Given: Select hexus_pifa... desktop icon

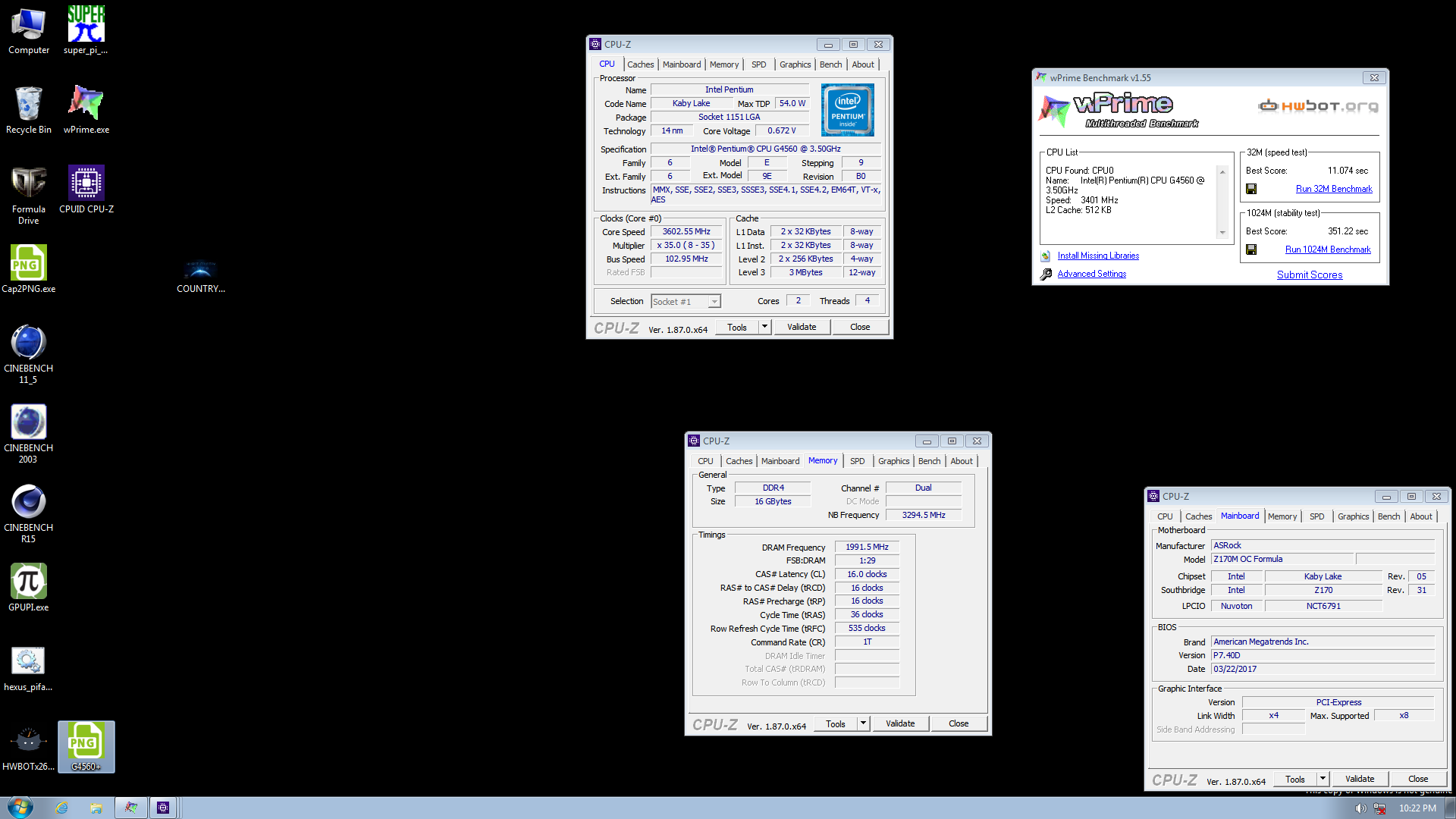Looking at the screenshot, I should click(x=29, y=667).
